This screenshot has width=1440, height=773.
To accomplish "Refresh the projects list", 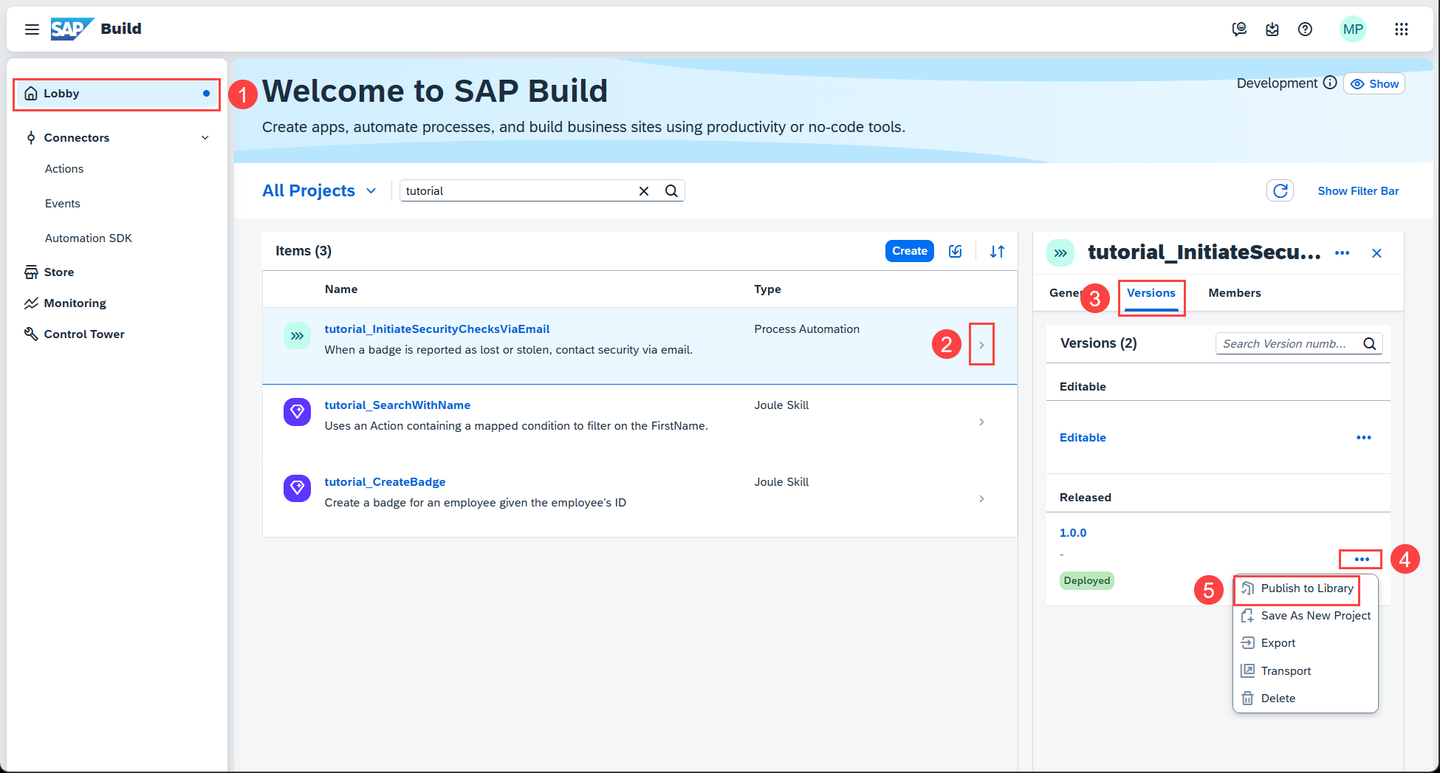I will click(x=1280, y=191).
